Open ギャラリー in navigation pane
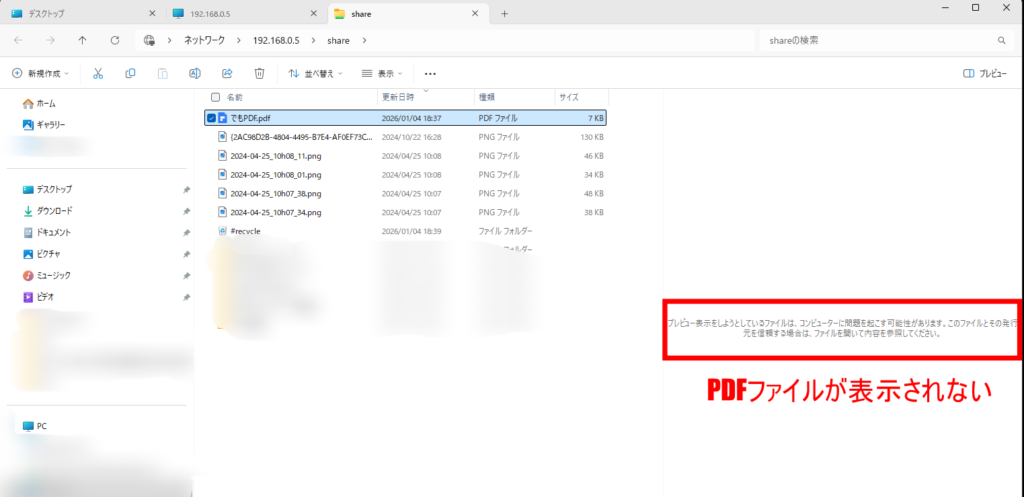This screenshot has height=497, width=1024. pyautogui.click(x=44, y=125)
